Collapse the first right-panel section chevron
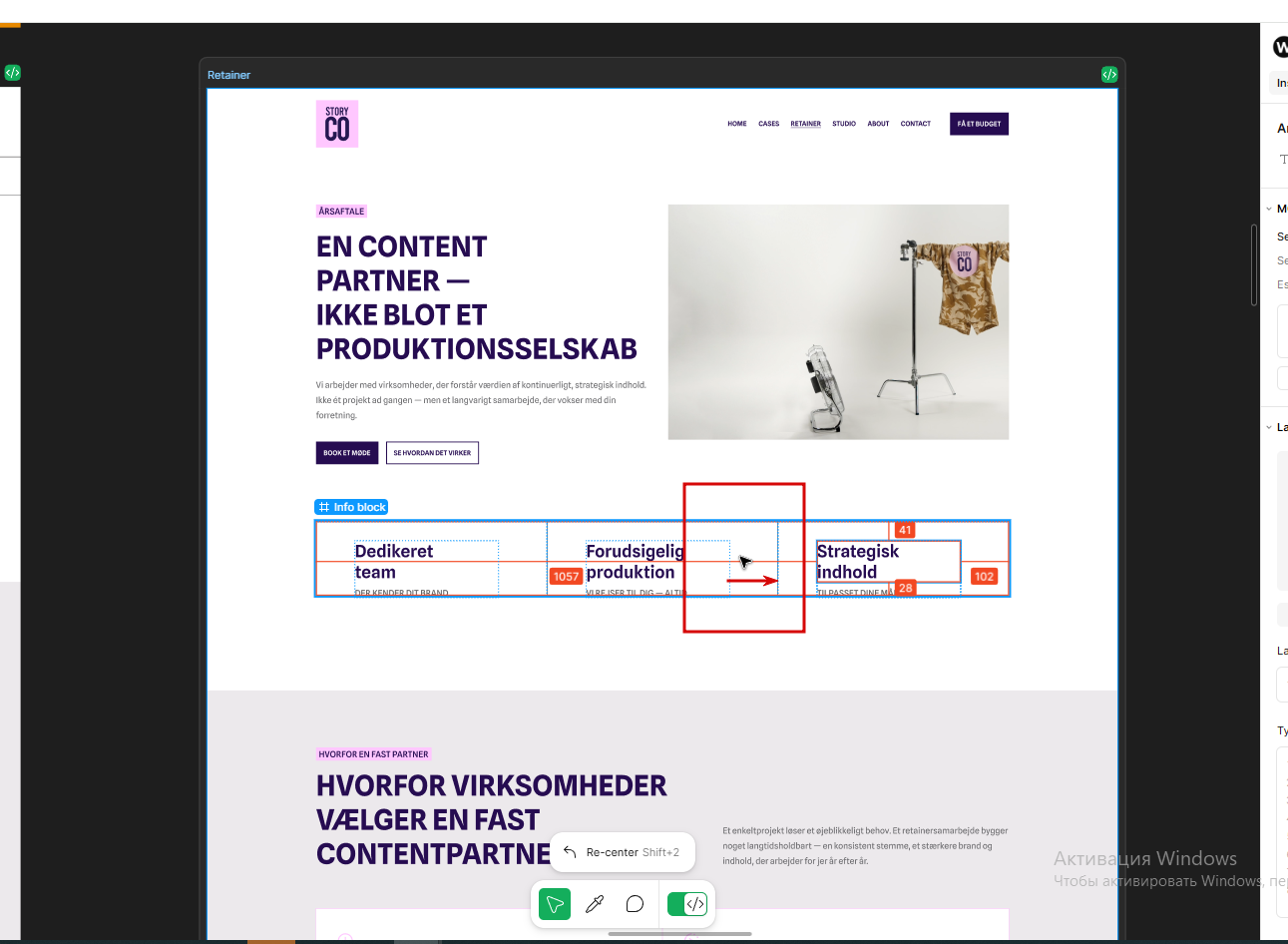The width and height of the screenshot is (1288, 944). coord(1268,209)
